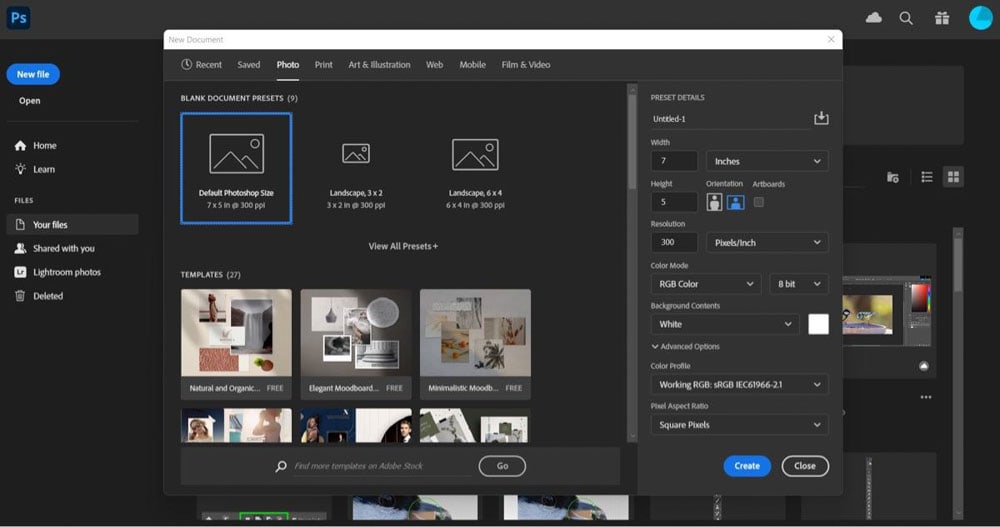The width and height of the screenshot is (1000, 527).
Task: Click the Open button in sidebar
Action: pos(29,101)
